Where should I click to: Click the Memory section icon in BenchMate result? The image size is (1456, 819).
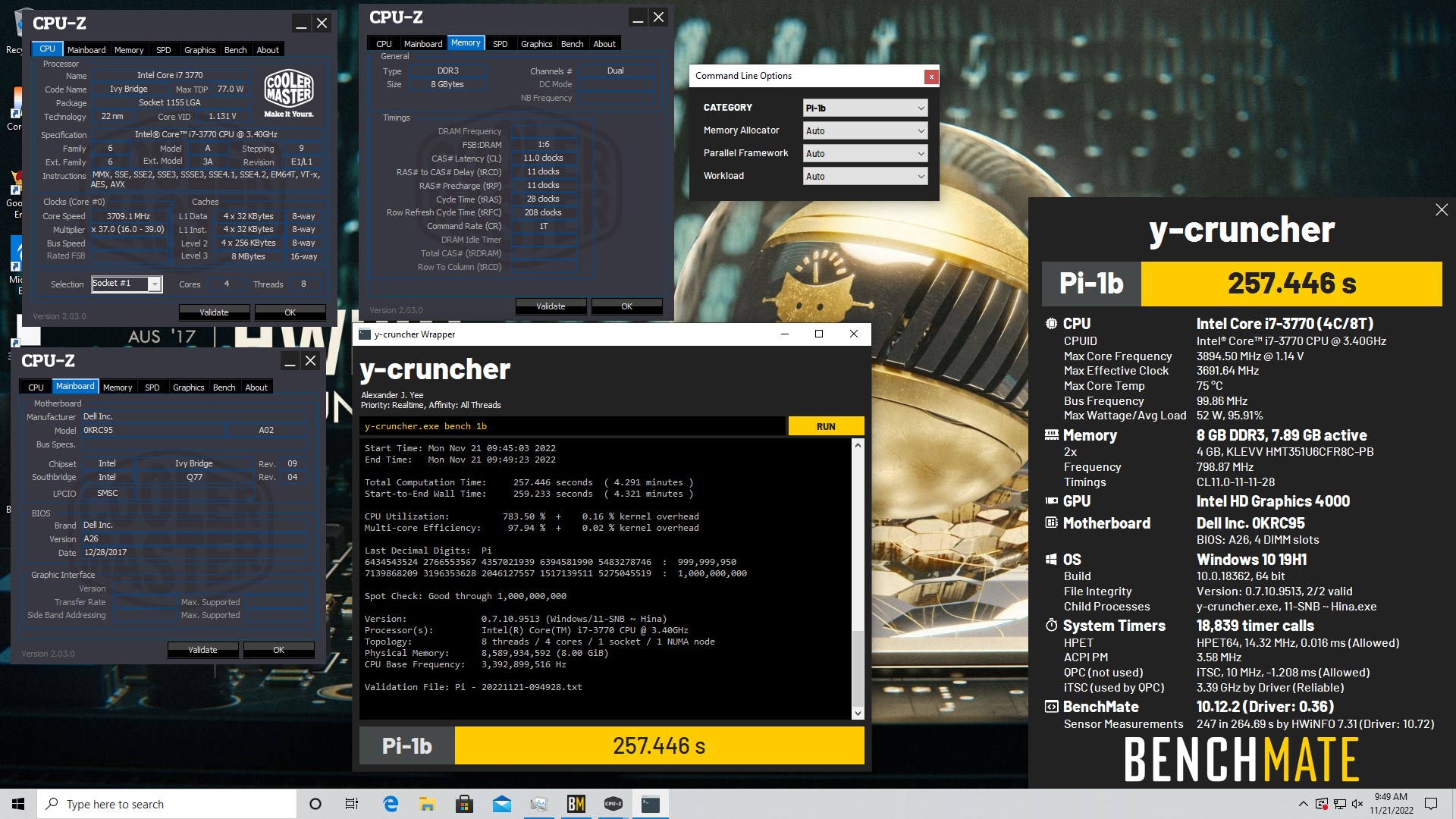pyautogui.click(x=1051, y=435)
